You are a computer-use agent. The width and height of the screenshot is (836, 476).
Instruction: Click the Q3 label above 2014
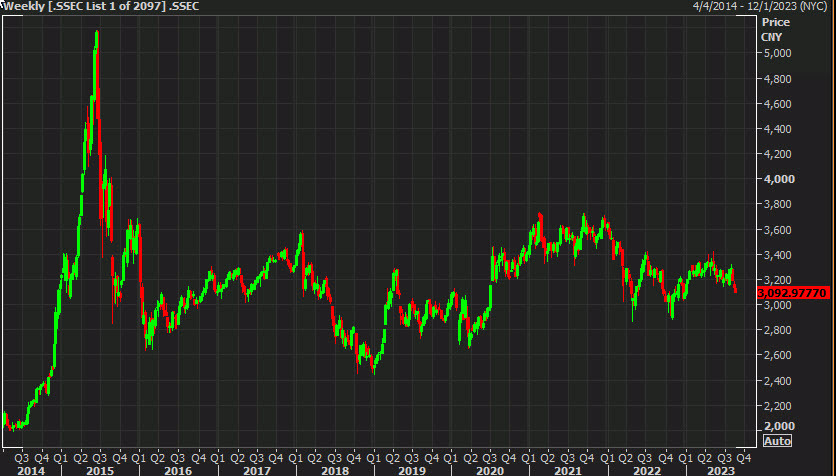(22, 458)
